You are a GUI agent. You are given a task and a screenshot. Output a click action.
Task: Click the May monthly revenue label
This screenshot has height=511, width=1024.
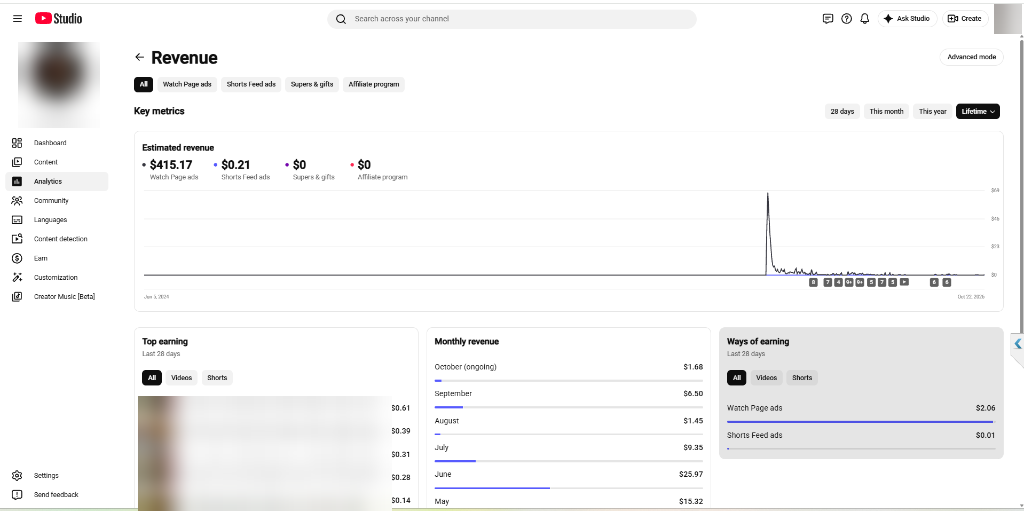click(x=442, y=501)
